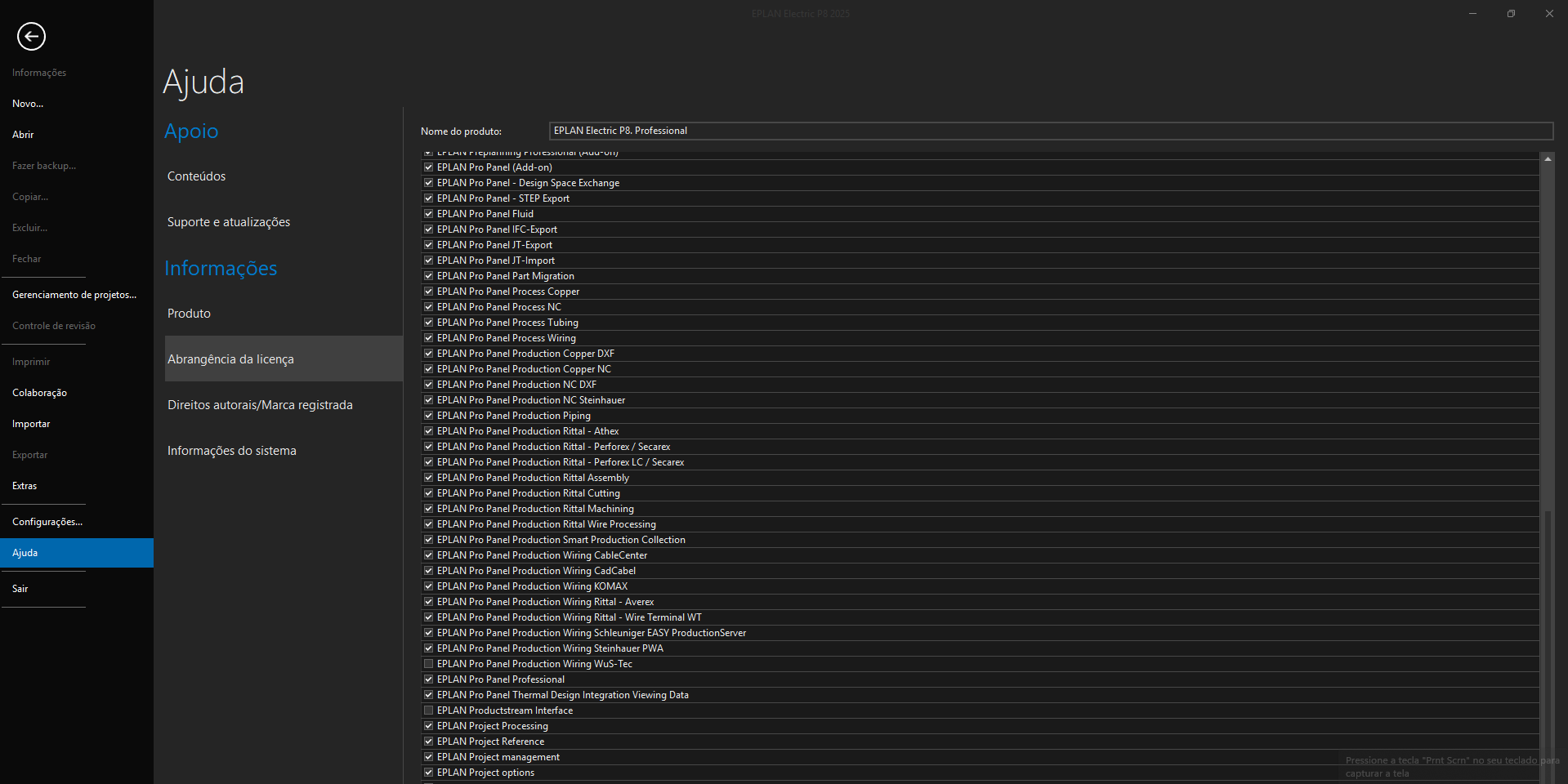Open the Importar menu entry
Viewport: 1568px width, 784px height.
pos(31,424)
